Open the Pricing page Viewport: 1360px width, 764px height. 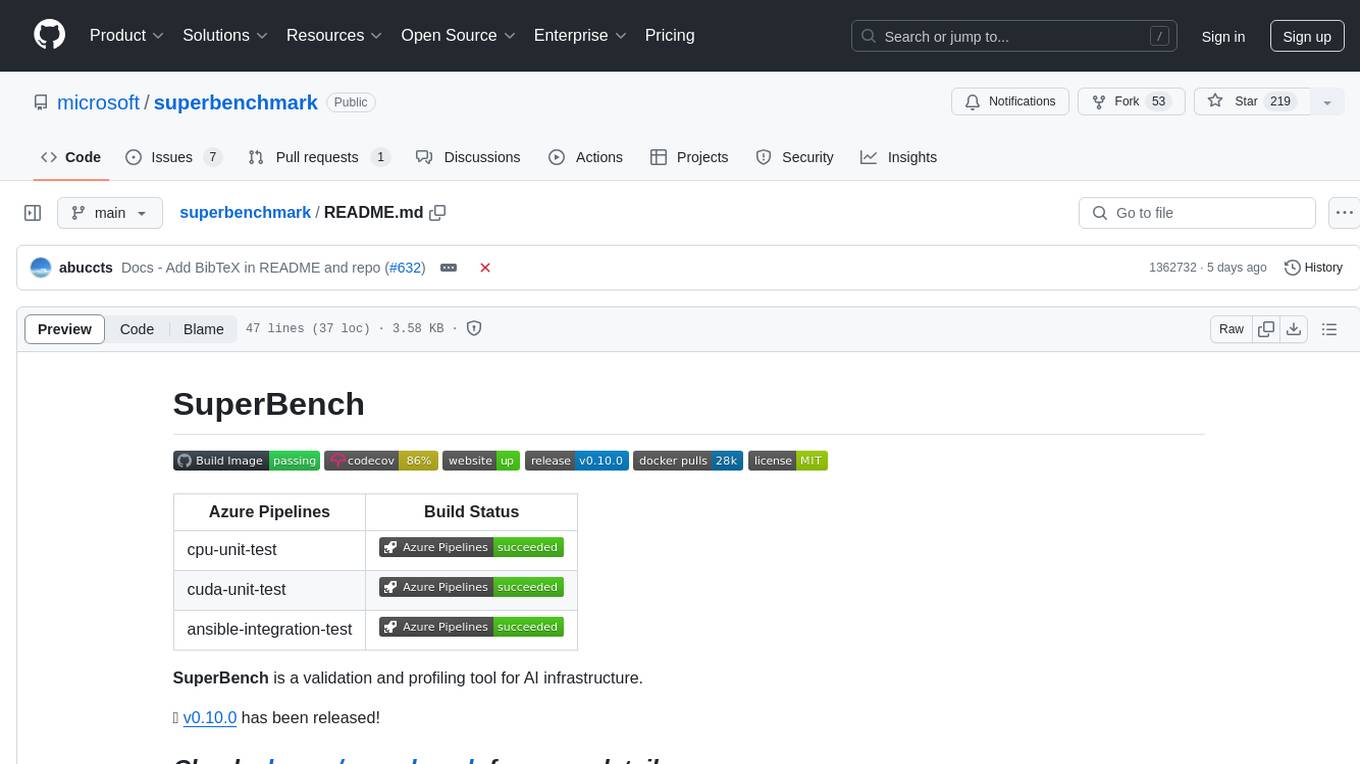point(670,35)
